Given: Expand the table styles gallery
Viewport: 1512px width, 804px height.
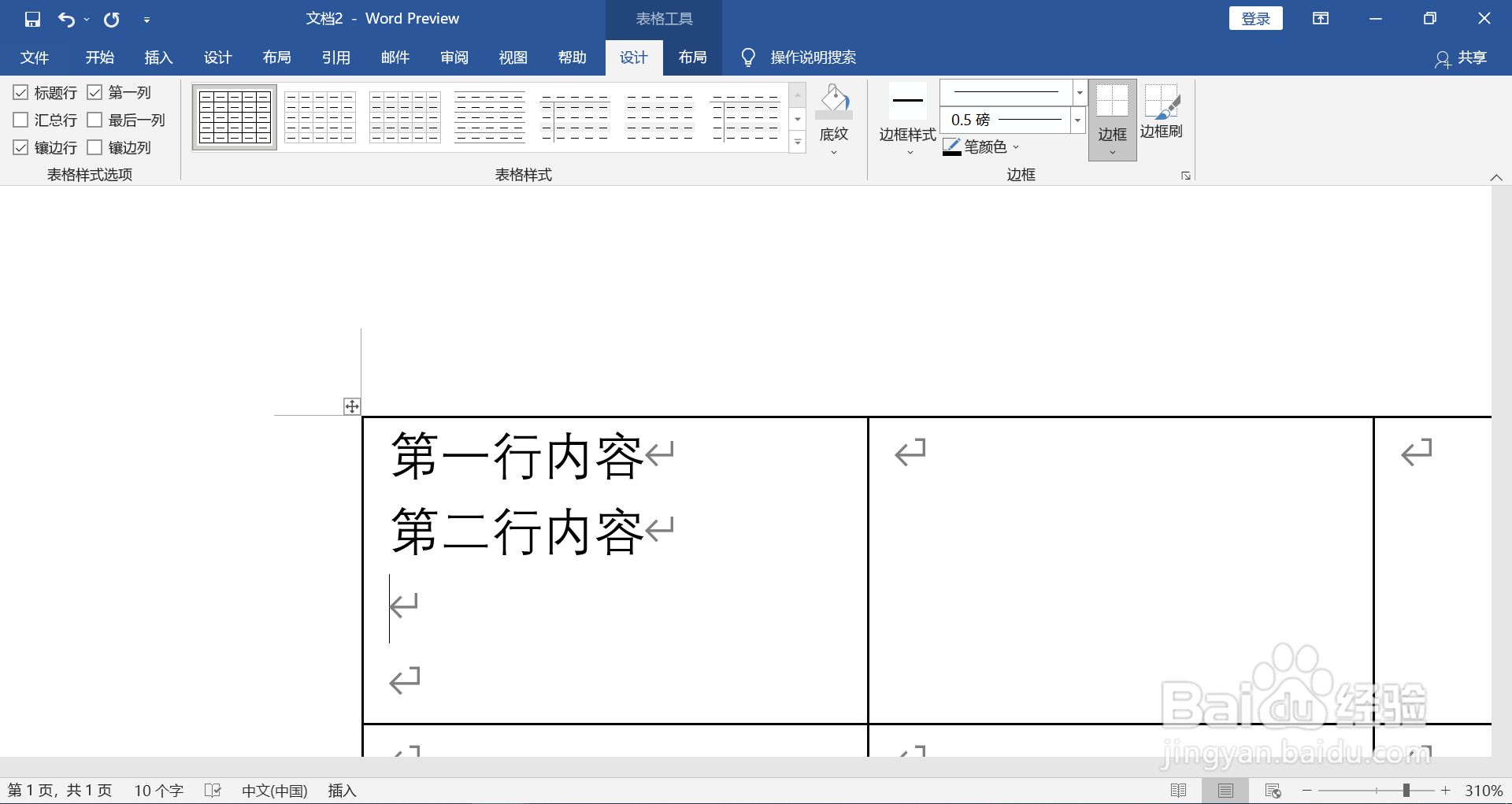Looking at the screenshot, I should (798, 143).
